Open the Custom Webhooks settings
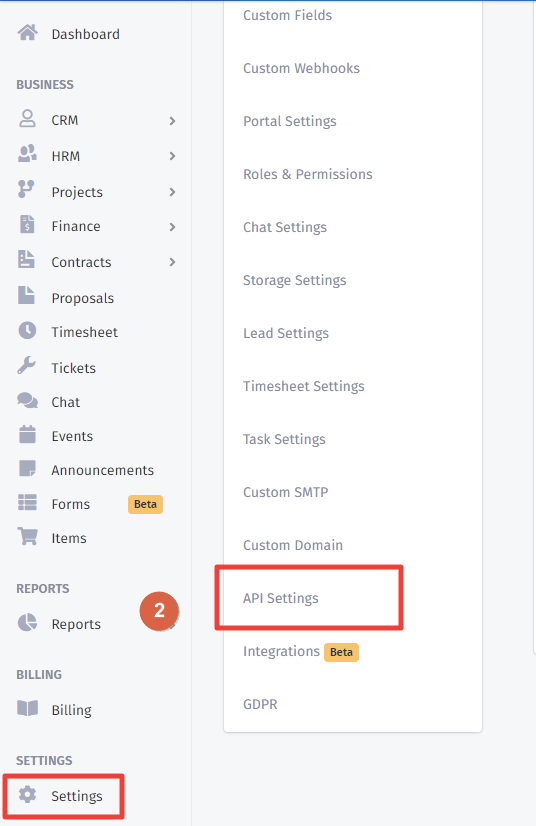The width and height of the screenshot is (536, 826). pyautogui.click(x=301, y=68)
